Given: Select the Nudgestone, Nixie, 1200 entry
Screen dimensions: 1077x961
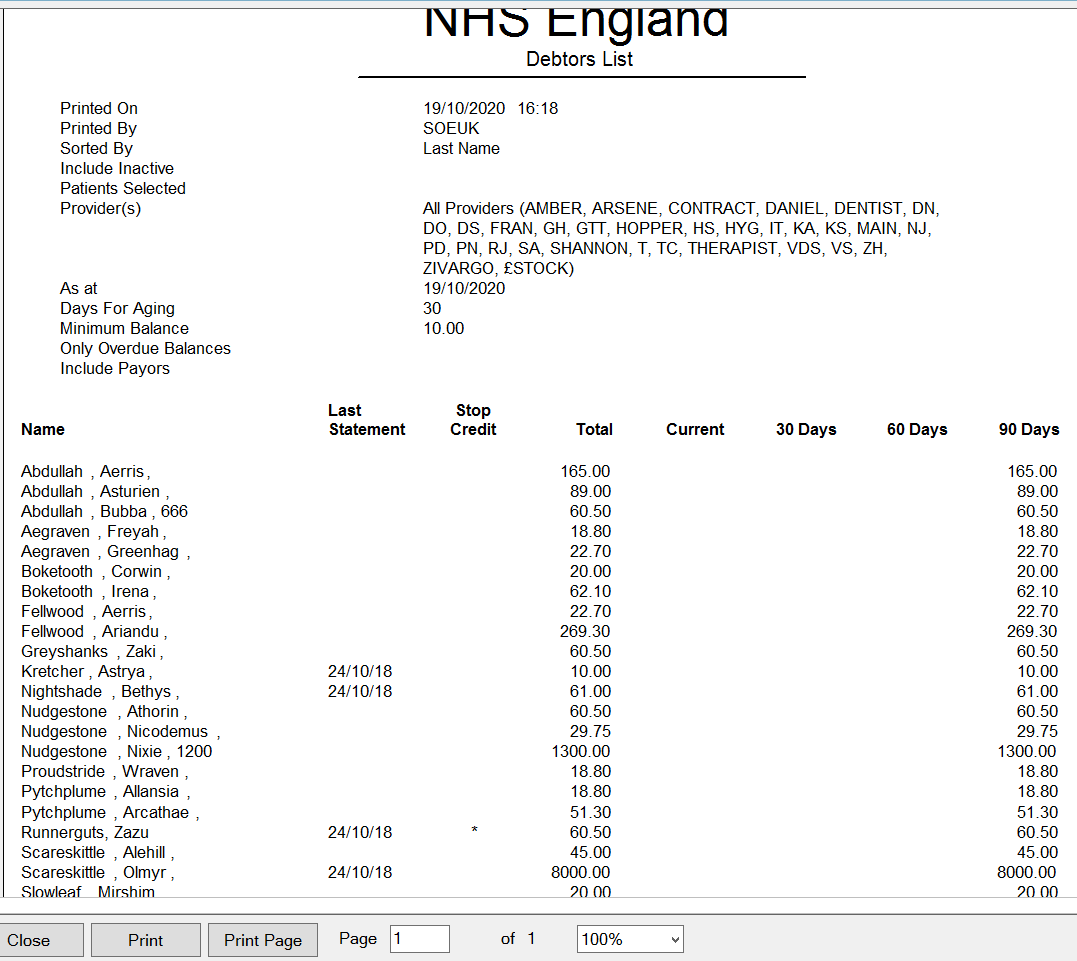Looking at the screenshot, I should (116, 751).
